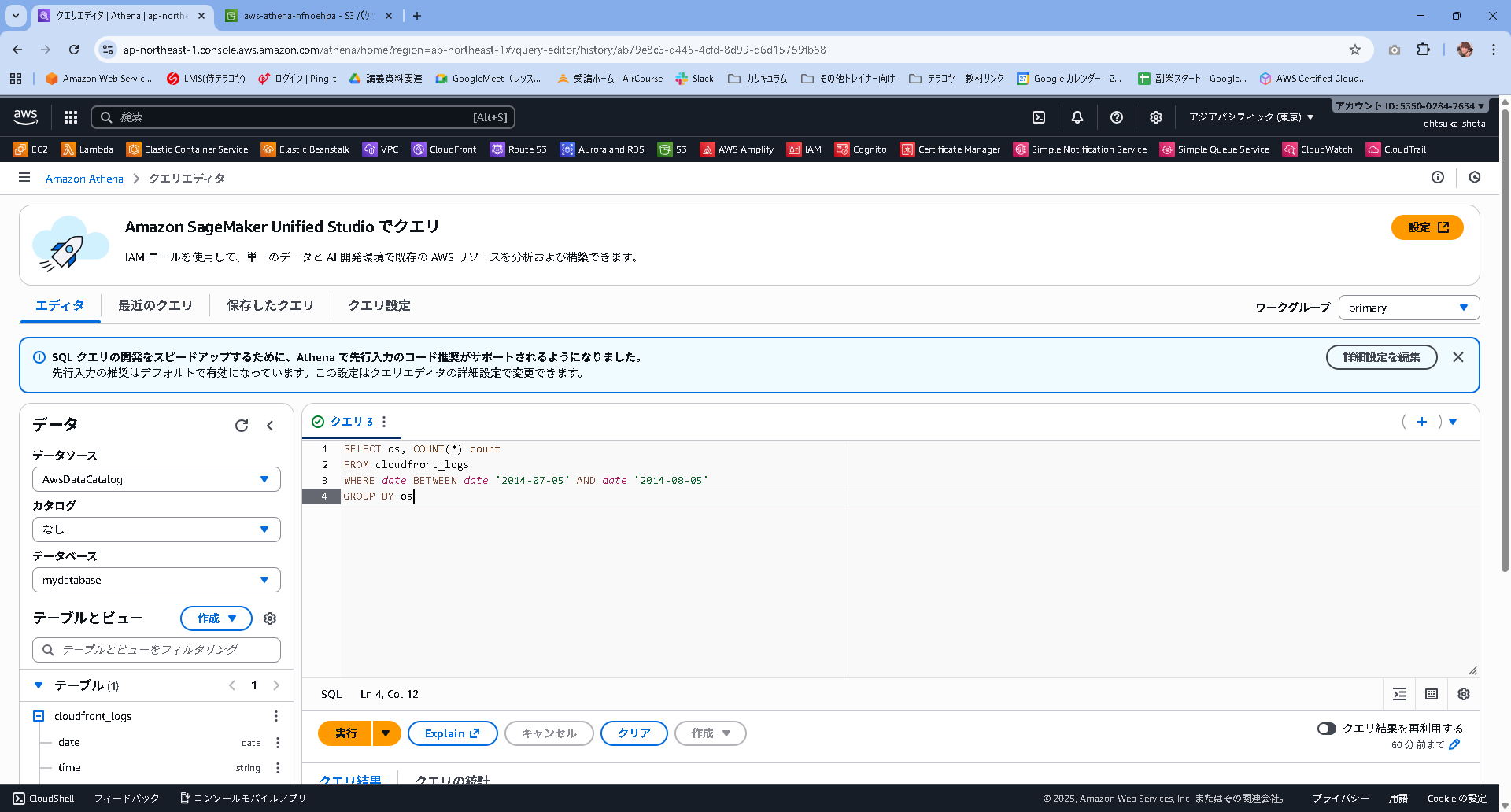Open the database dropdown mydatabase
Viewport: 1511px width, 812px height.
pyautogui.click(x=157, y=580)
